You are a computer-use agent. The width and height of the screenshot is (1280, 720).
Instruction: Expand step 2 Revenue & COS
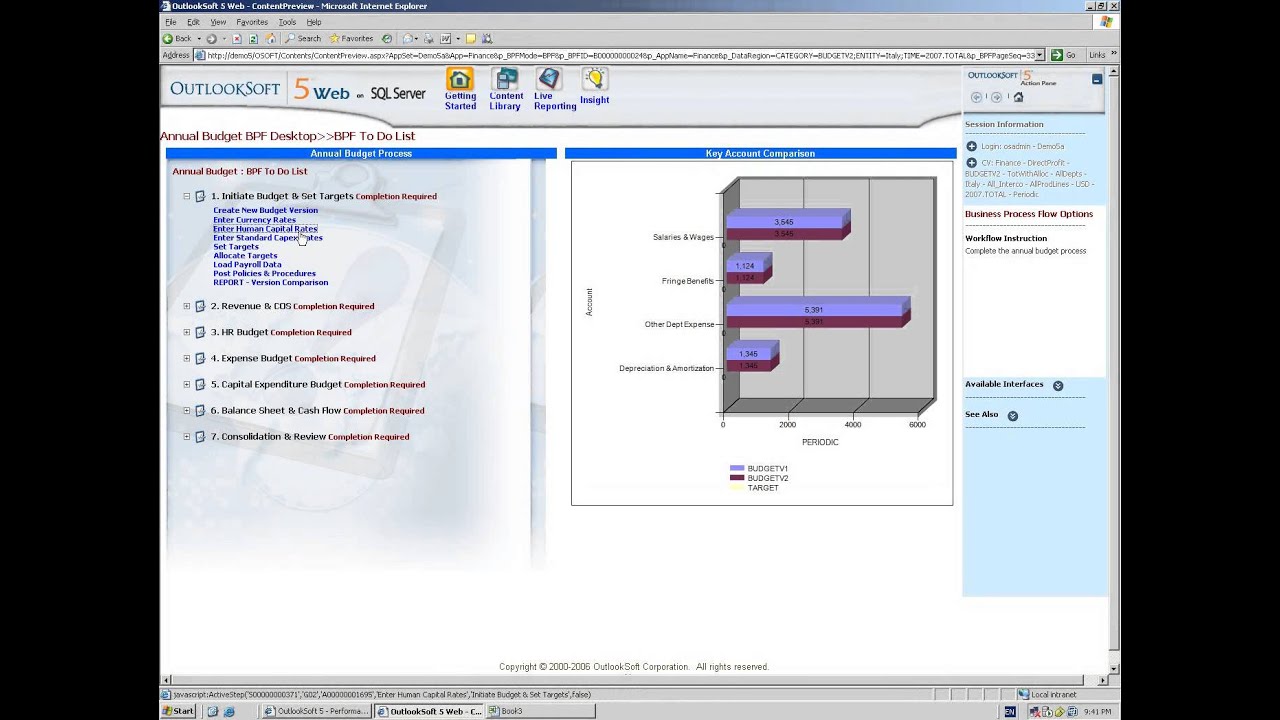(187, 306)
